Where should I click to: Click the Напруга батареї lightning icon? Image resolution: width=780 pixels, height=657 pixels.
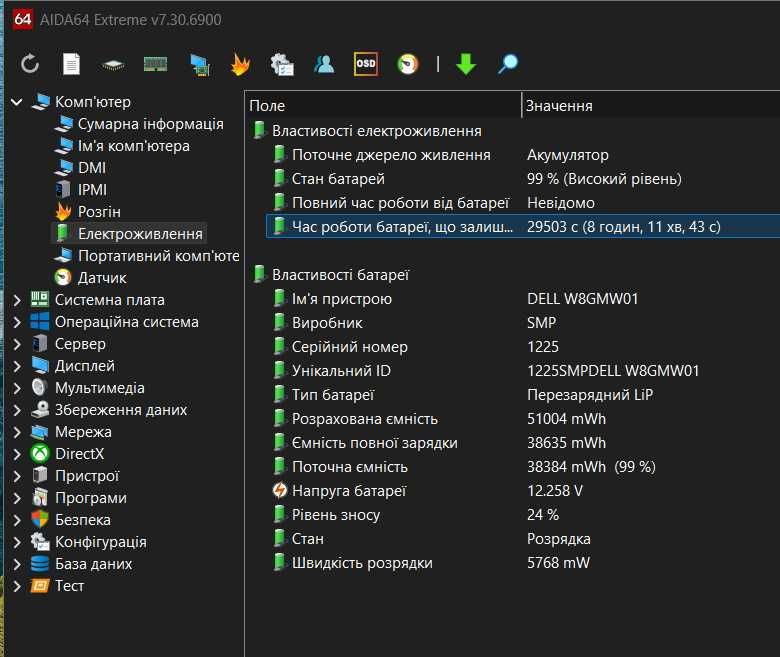point(280,490)
